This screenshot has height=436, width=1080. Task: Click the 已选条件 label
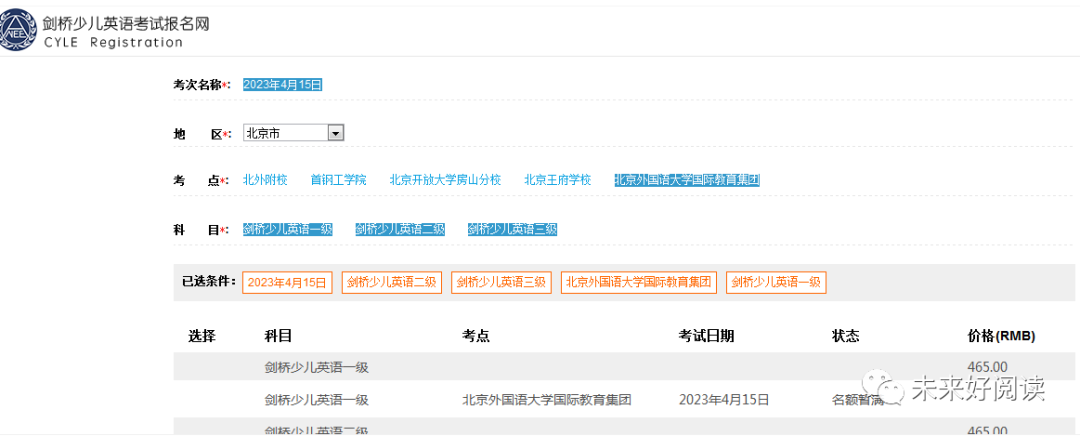(x=209, y=282)
